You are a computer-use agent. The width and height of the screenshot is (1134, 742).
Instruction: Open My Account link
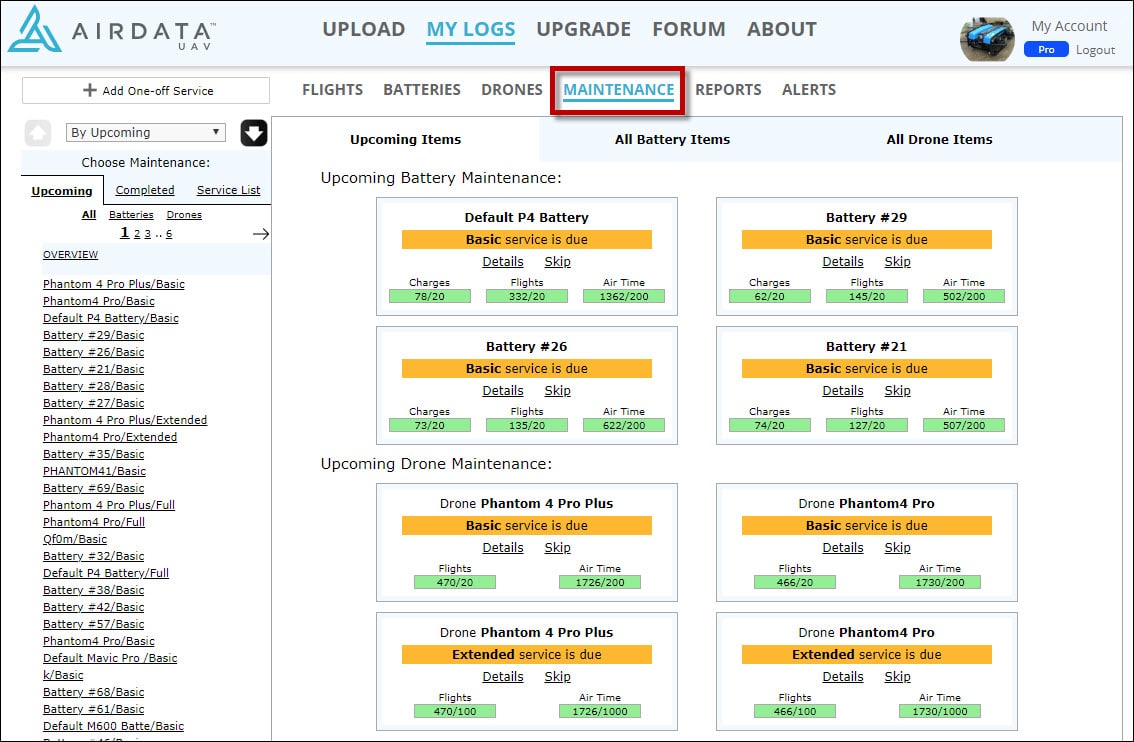point(1069,26)
